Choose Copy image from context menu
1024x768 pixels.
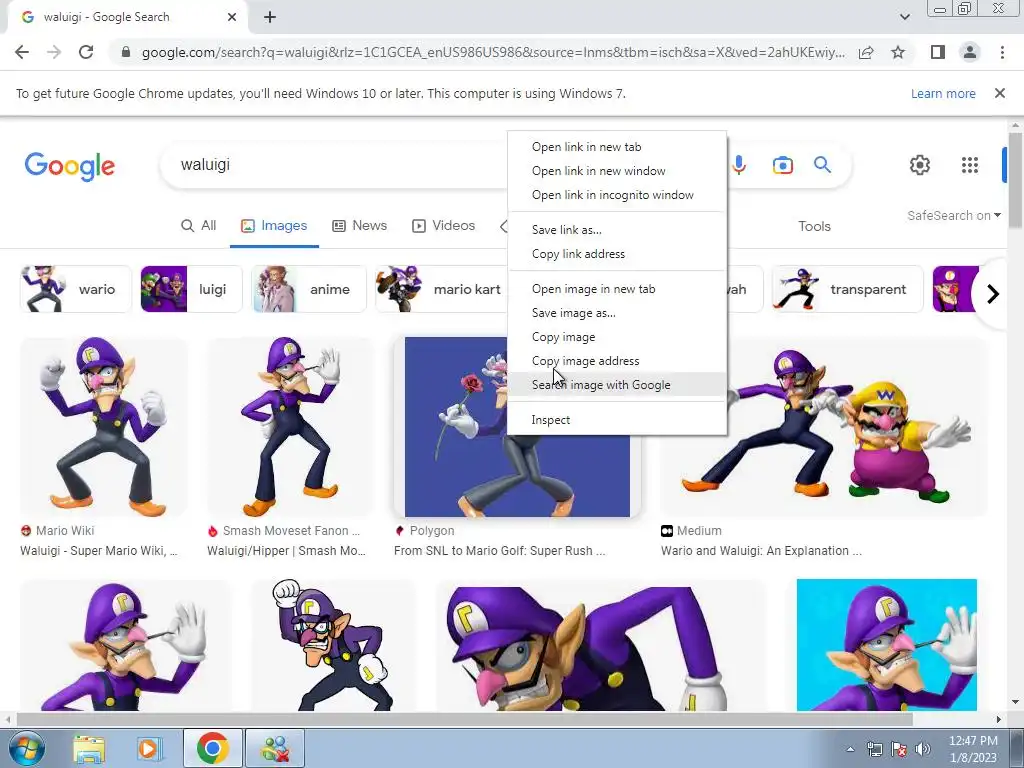coord(617,337)
